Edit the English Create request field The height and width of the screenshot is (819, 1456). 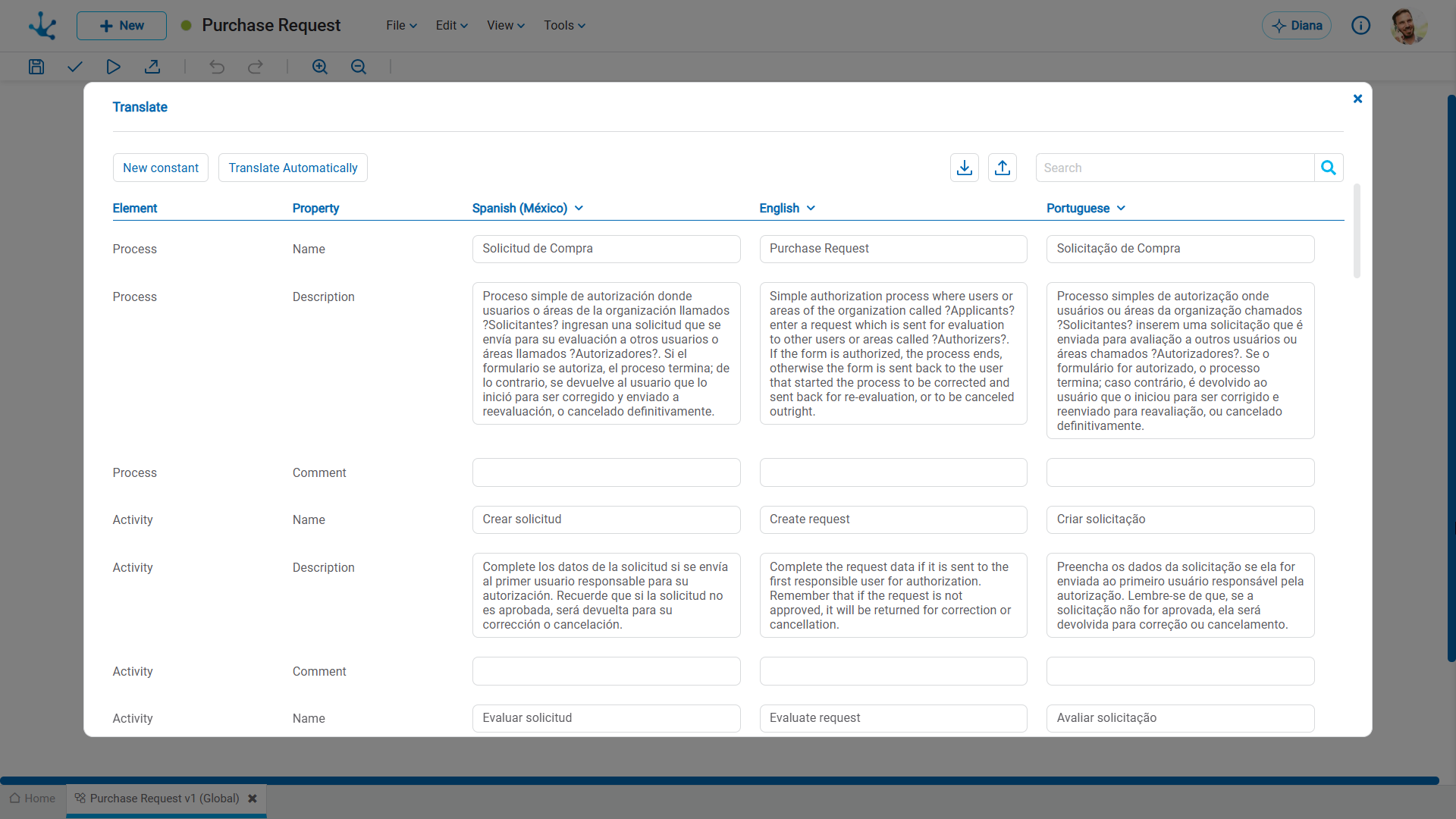(893, 519)
